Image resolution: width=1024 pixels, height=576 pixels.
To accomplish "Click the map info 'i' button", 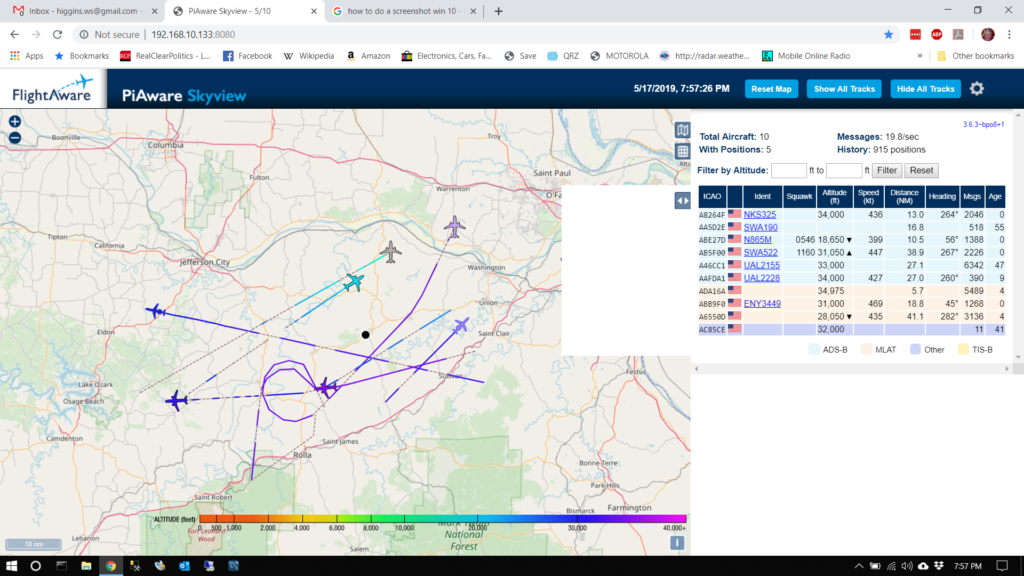I will 677,542.
